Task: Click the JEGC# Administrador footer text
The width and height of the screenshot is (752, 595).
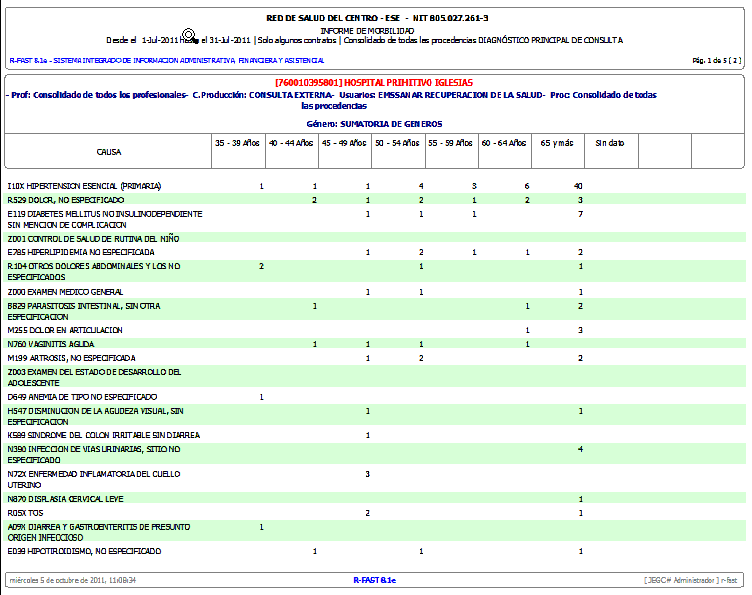Action: coord(690,580)
